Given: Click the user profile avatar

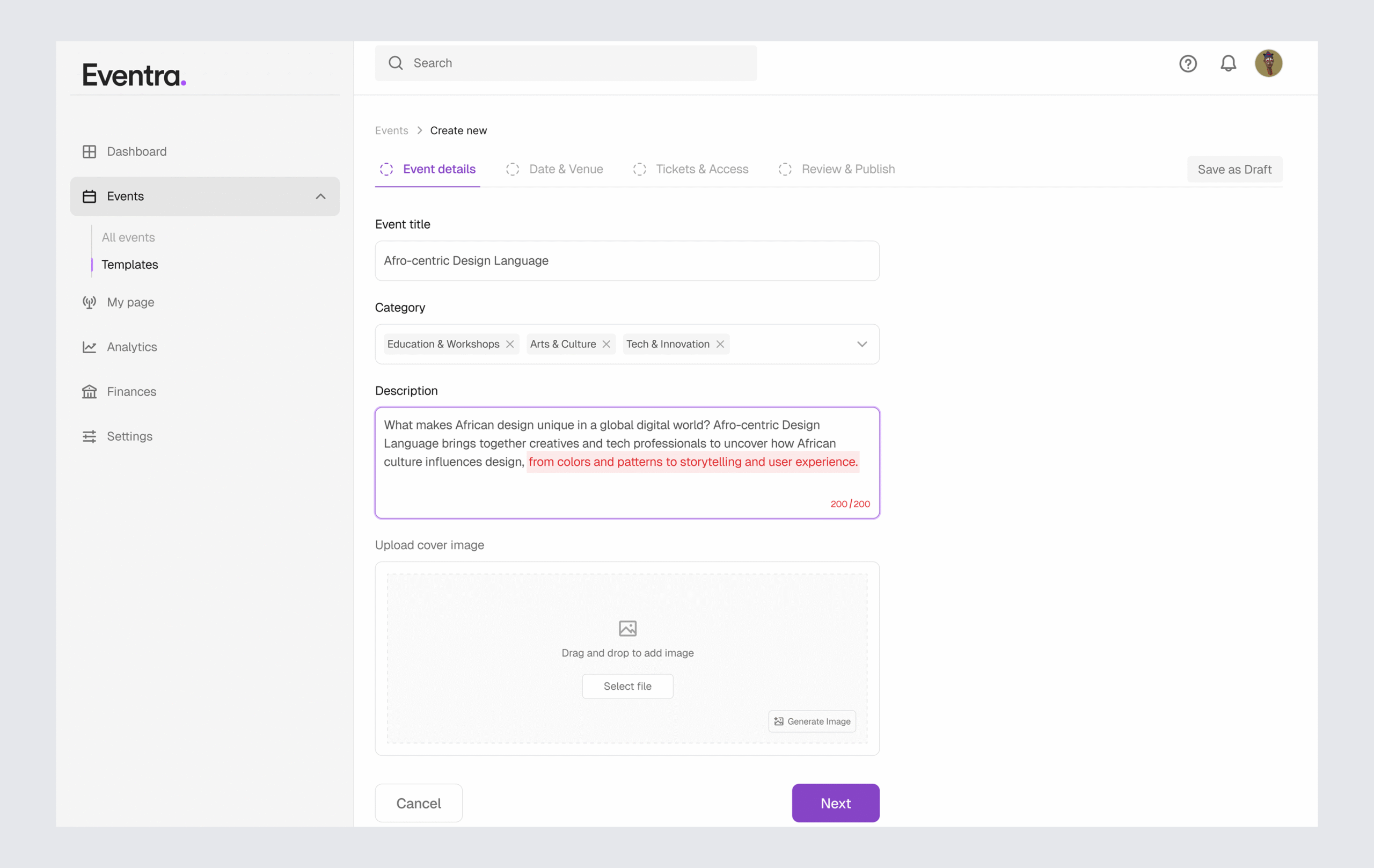Looking at the screenshot, I should (1268, 63).
